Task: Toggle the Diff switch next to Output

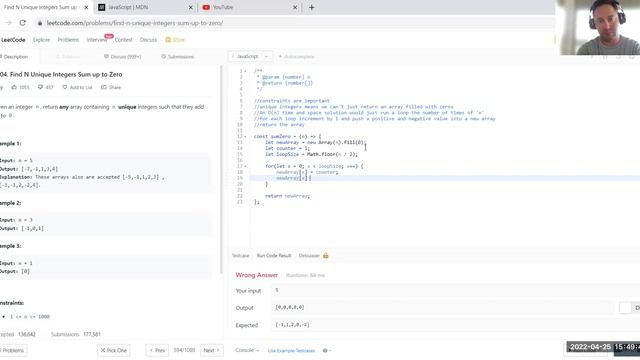Action: [625, 308]
